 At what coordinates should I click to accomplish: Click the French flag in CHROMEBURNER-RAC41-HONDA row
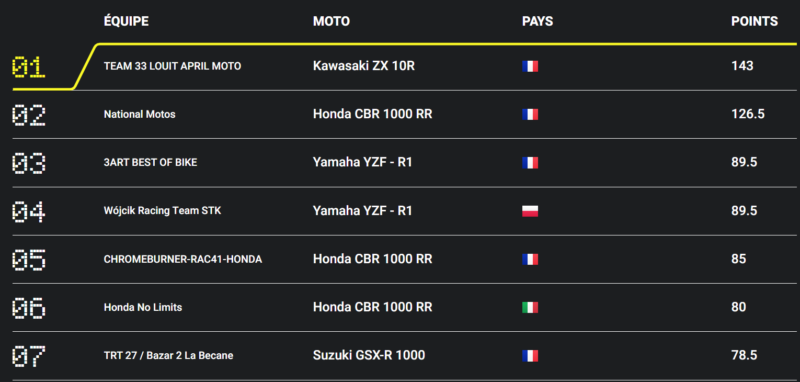tap(530, 260)
